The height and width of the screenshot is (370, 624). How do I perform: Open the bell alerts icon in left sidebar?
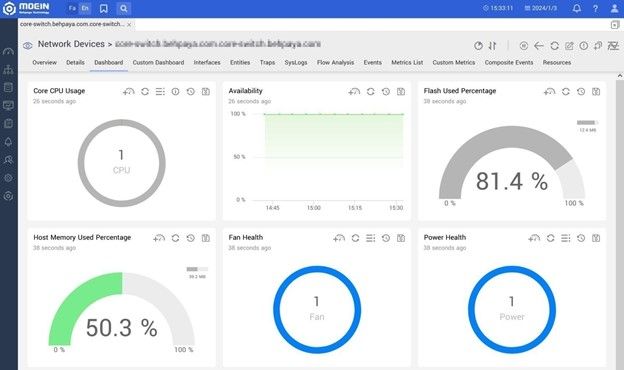(x=8, y=142)
